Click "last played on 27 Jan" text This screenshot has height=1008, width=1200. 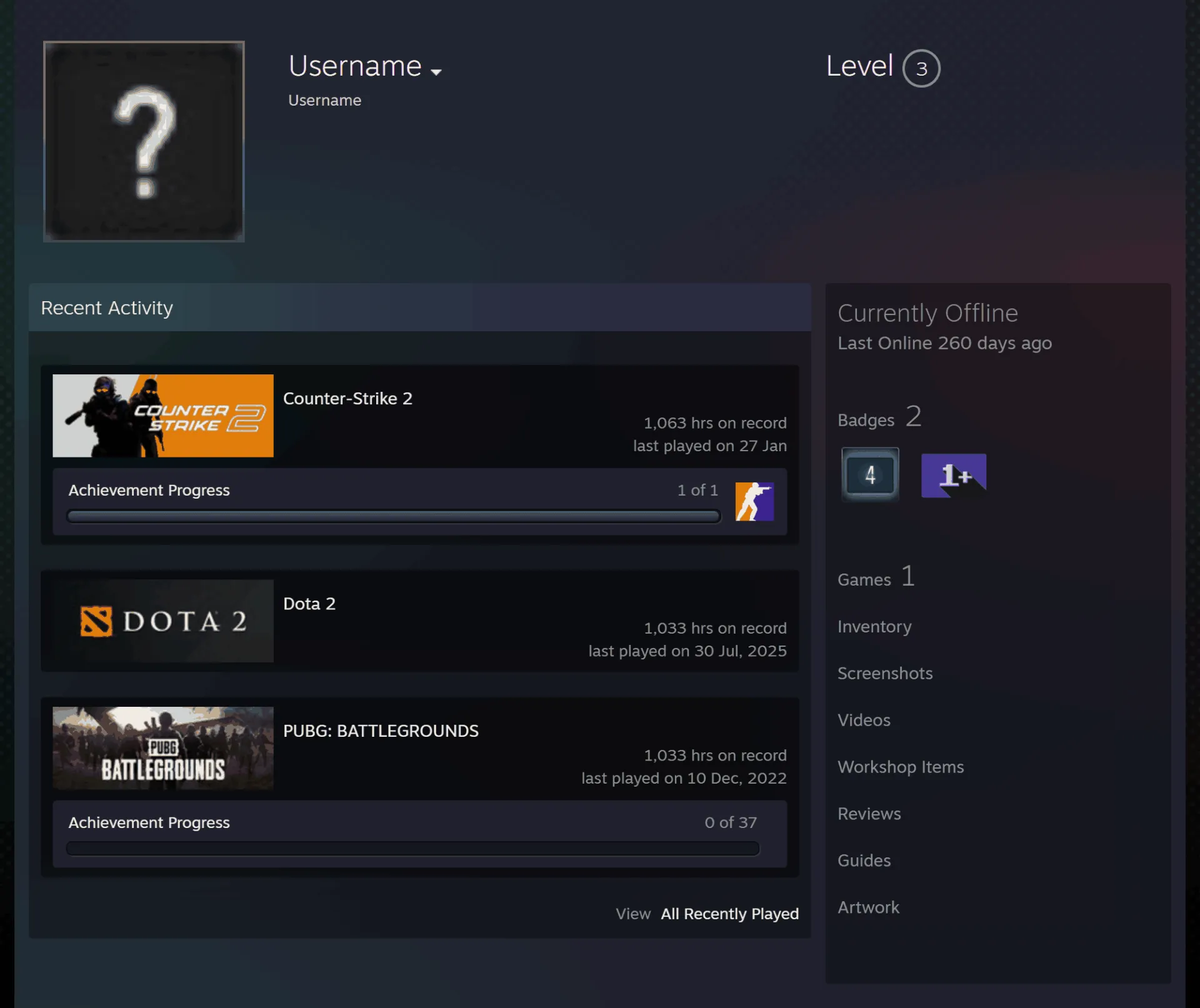point(710,446)
